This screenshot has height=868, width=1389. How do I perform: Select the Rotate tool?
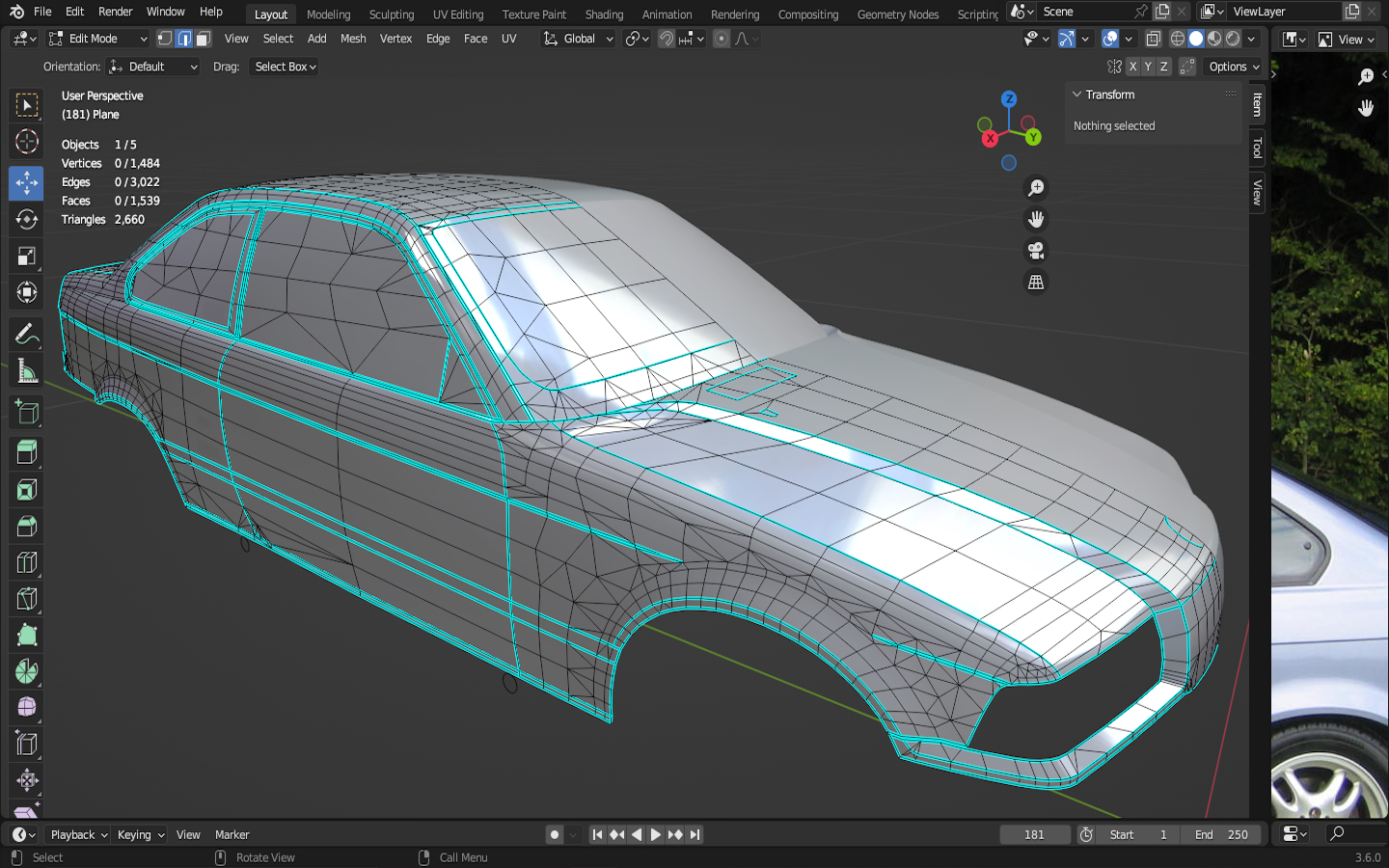pos(26,220)
